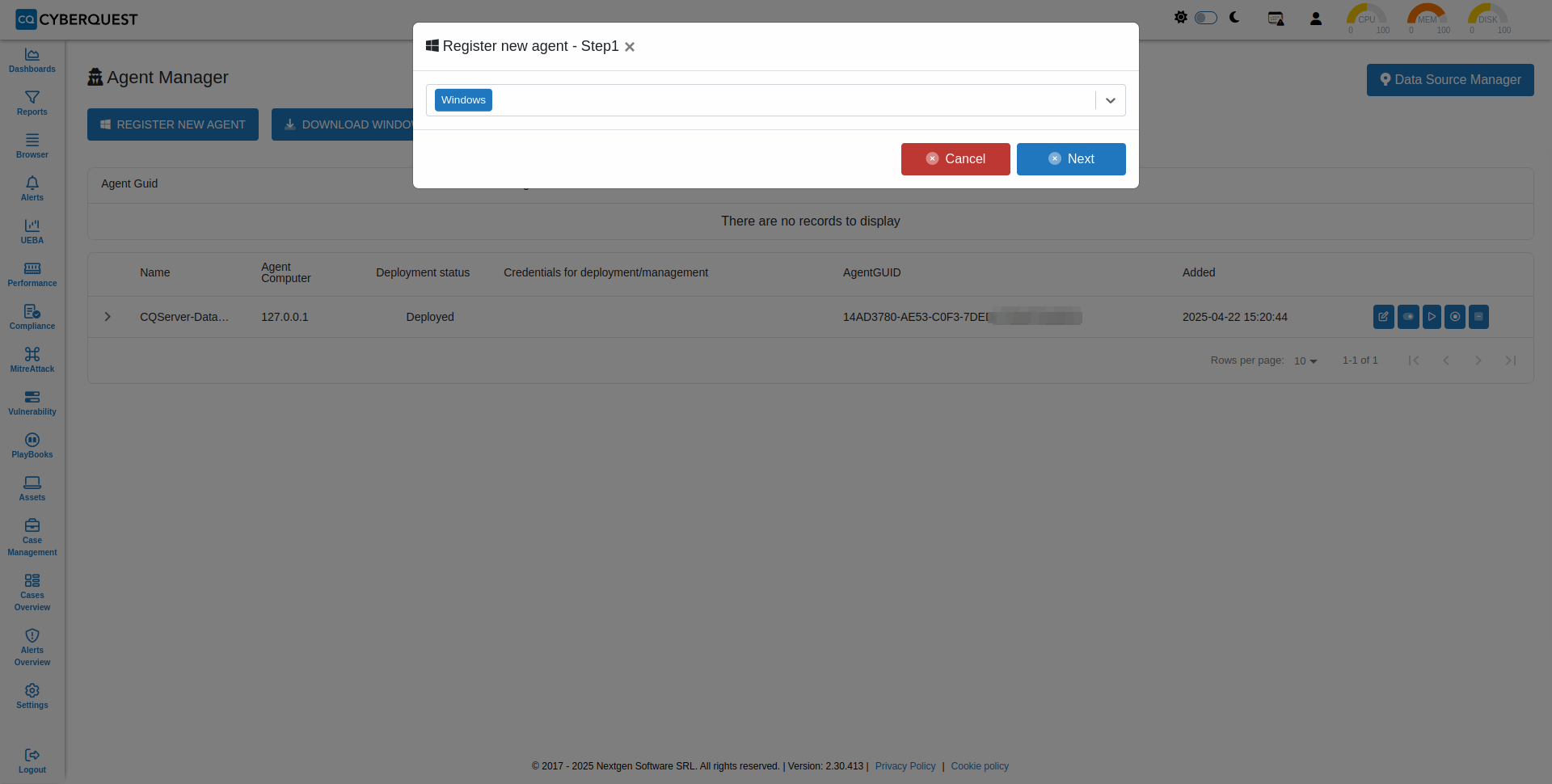Open PlayBooks in the sidebar

32,445
